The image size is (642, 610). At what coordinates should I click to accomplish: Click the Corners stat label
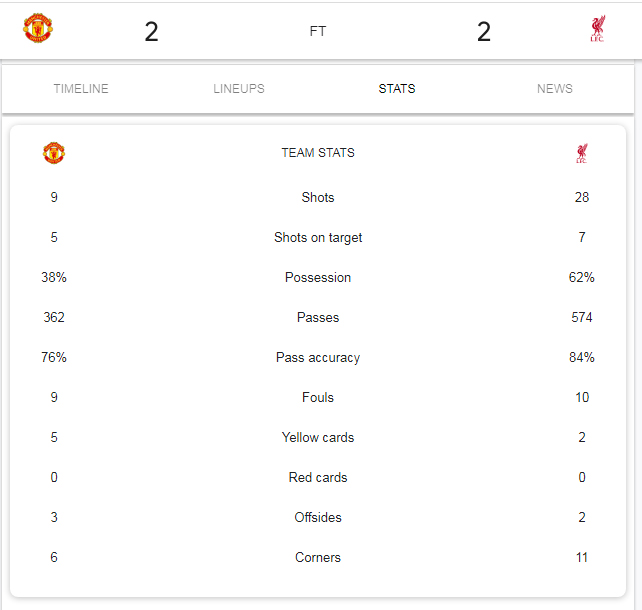coord(318,557)
